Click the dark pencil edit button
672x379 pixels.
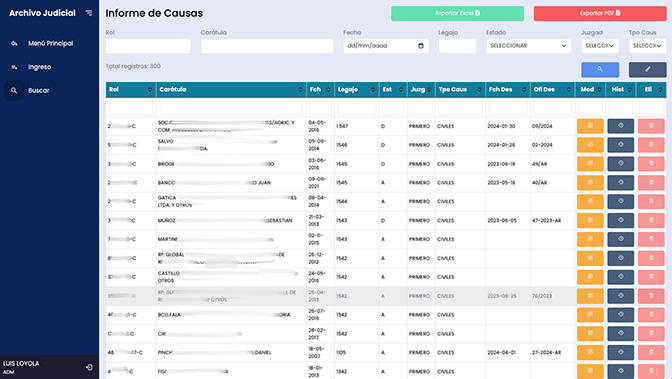(x=648, y=69)
